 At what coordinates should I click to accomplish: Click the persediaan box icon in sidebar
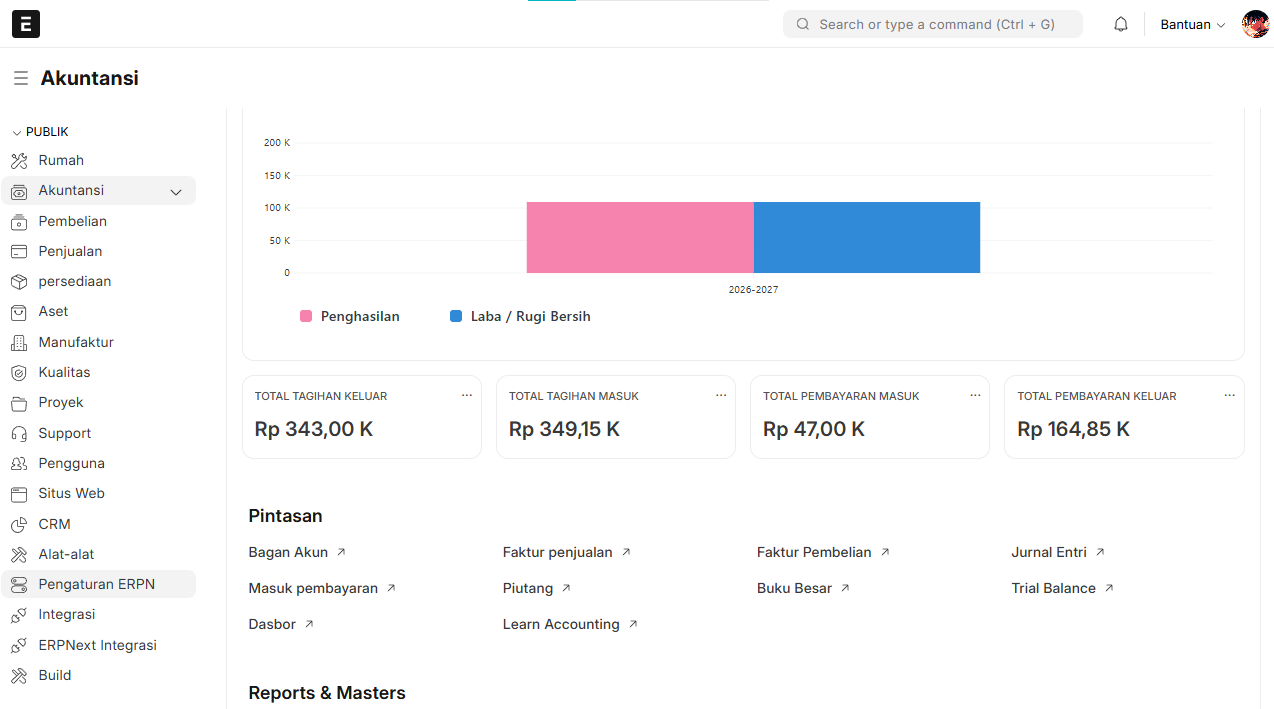(19, 281)
